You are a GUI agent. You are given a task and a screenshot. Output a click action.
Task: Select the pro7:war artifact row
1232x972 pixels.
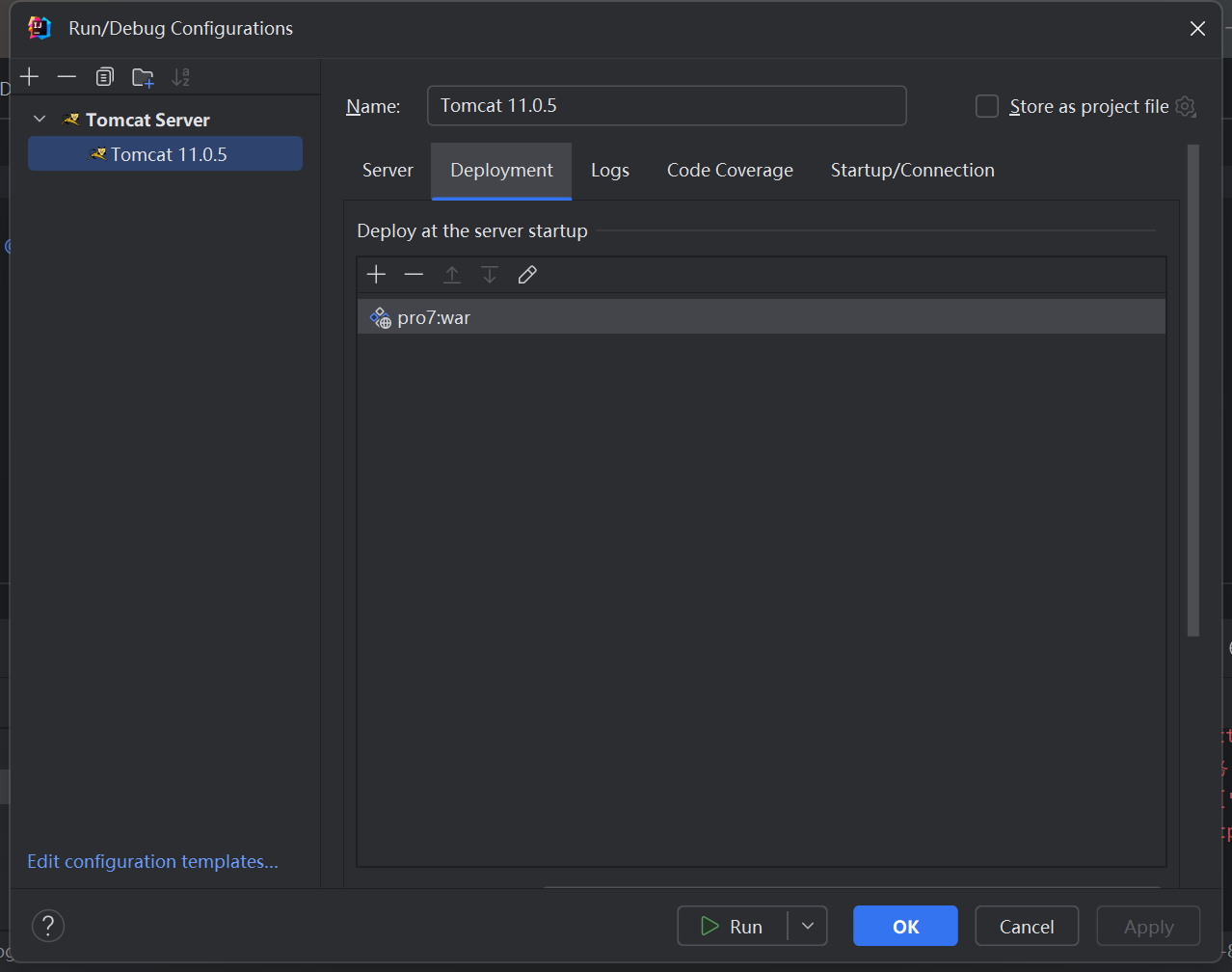762,317
